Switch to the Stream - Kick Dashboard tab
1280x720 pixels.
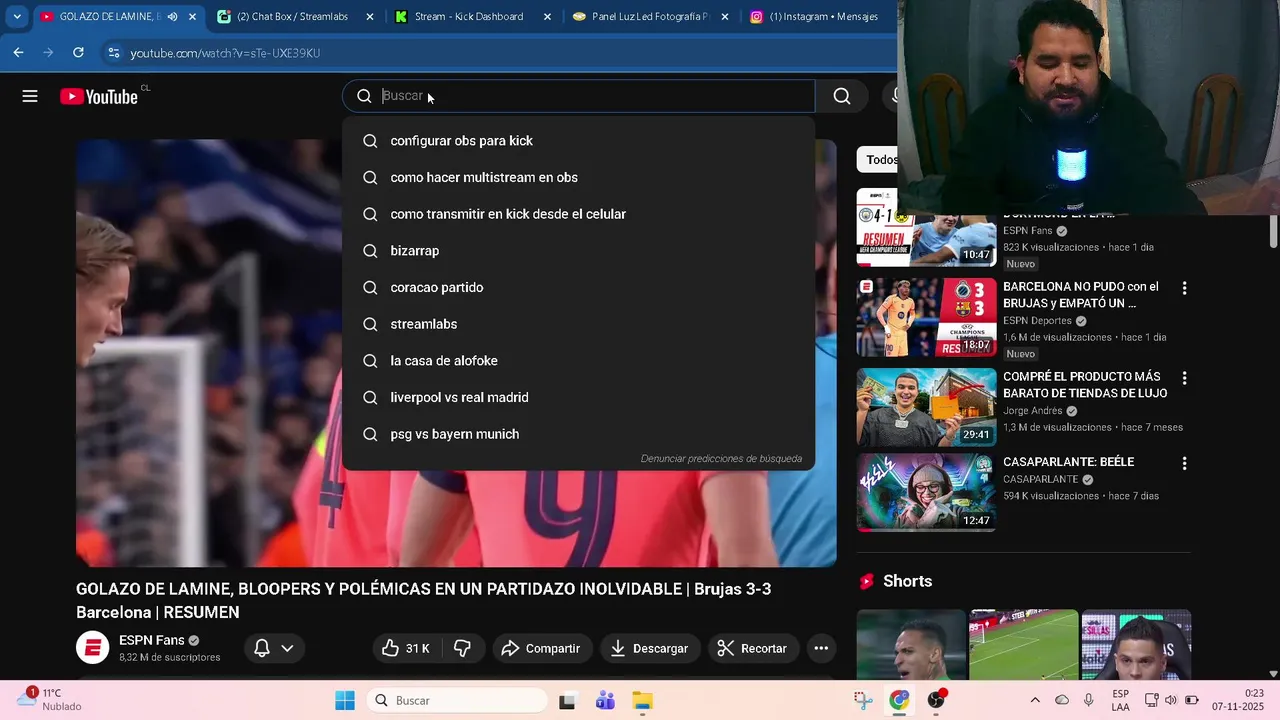(x=468, y=17)
